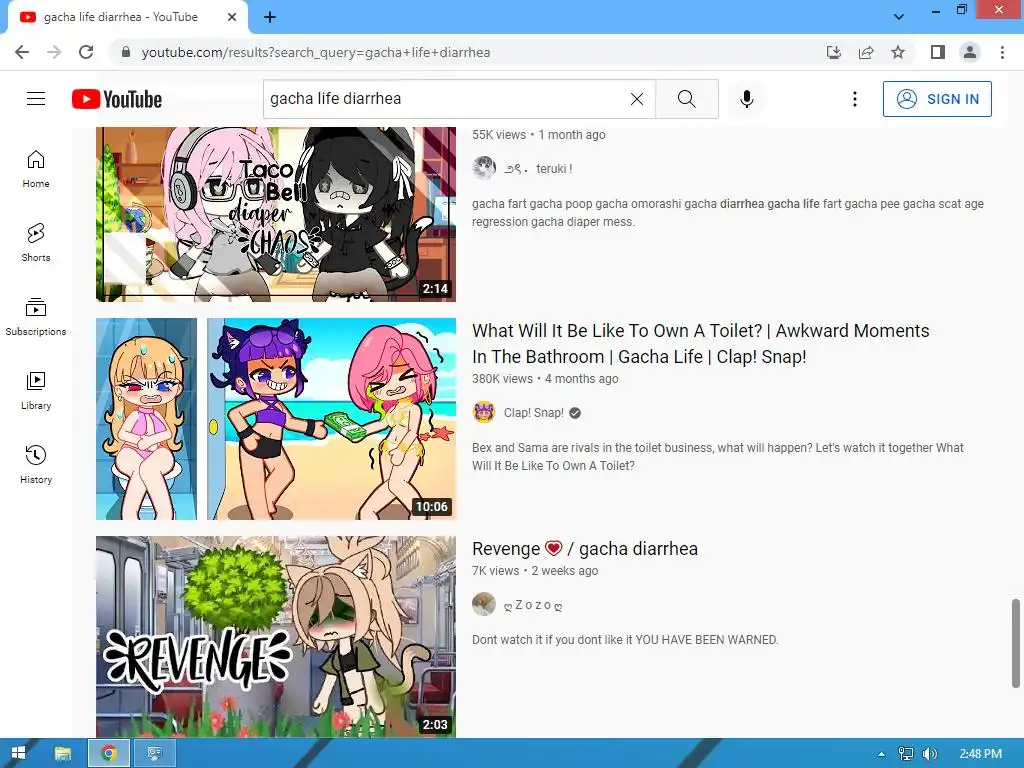Visit the Zozo channel name
1024x768 pixels.
[x=533, y=605]
